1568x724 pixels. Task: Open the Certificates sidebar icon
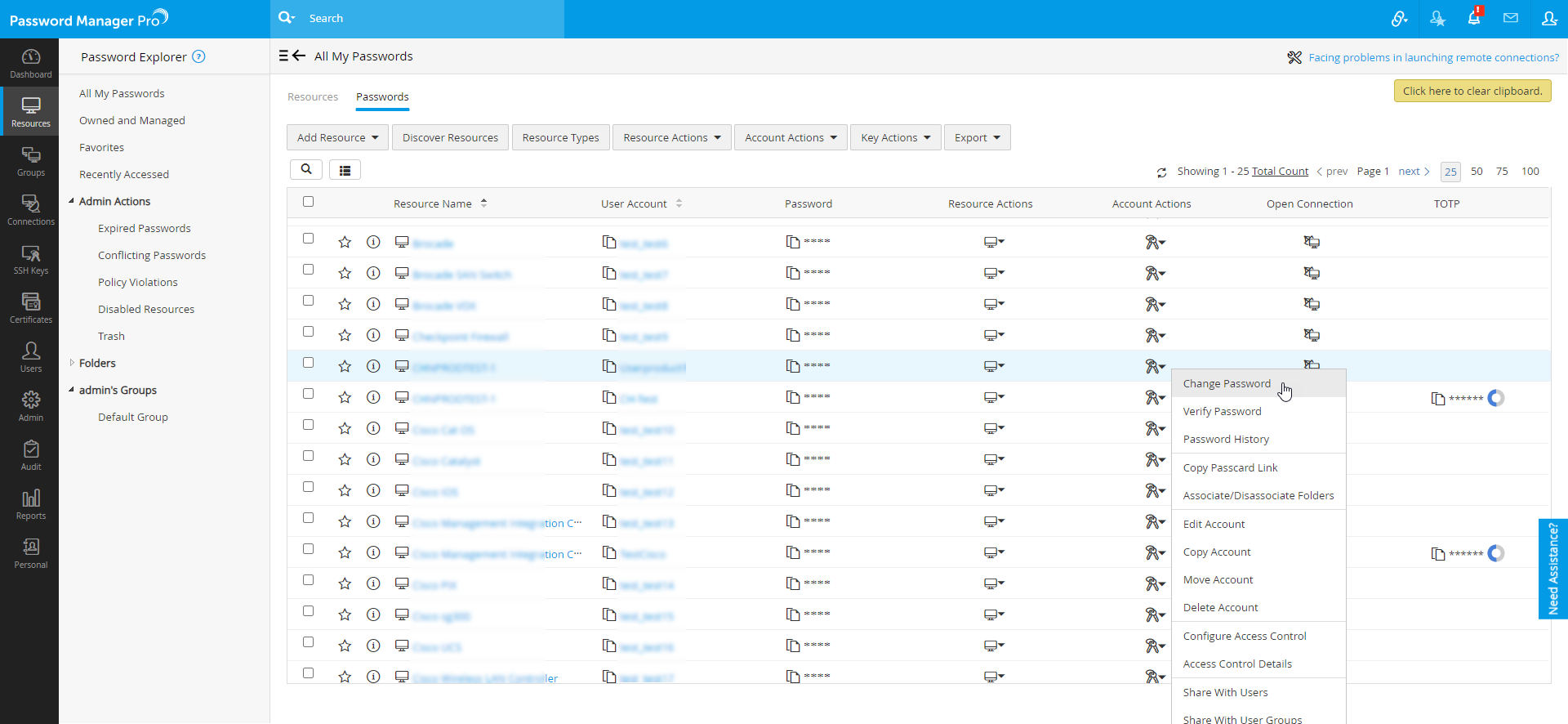pyautogui.click(x=30, y=308)
